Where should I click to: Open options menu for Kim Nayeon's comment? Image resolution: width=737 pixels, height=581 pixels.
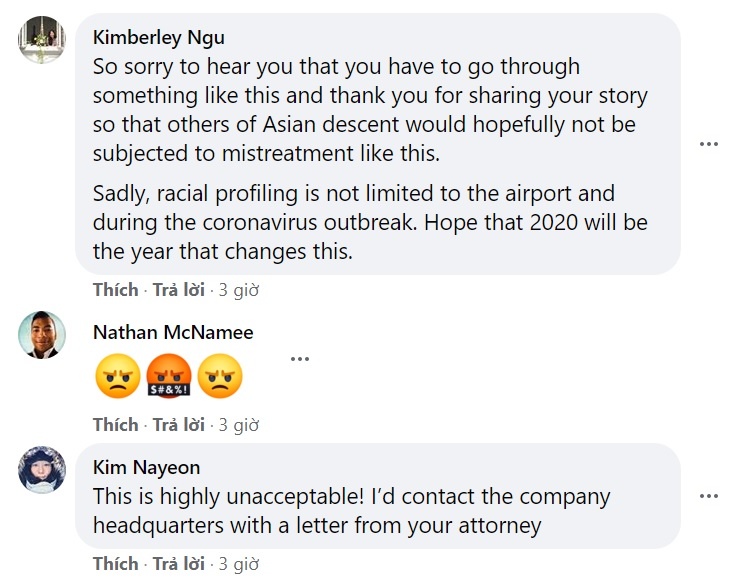click(709, 496)
